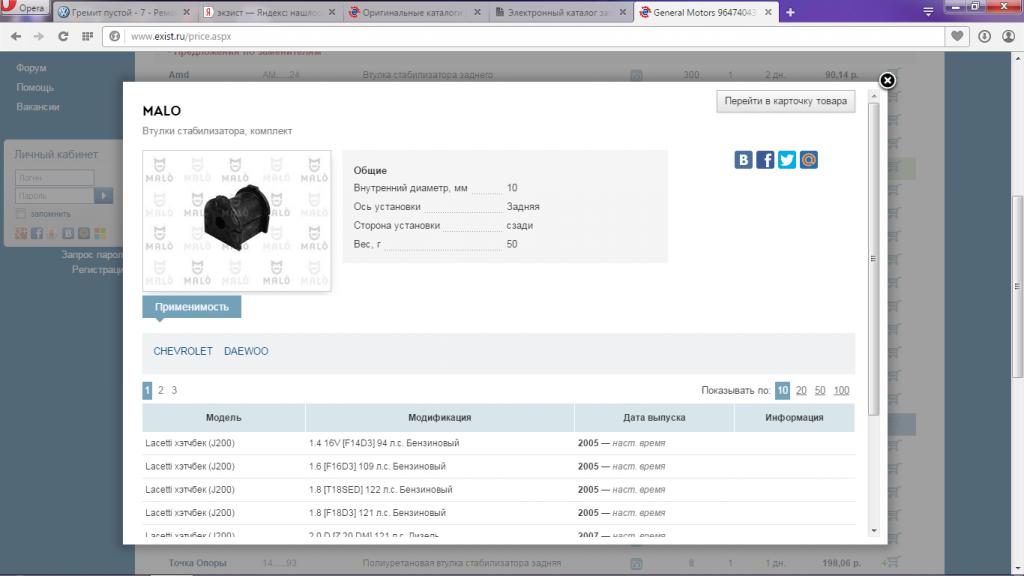Click the password field in 'Личный кабинет'

(x=54, y=196)
